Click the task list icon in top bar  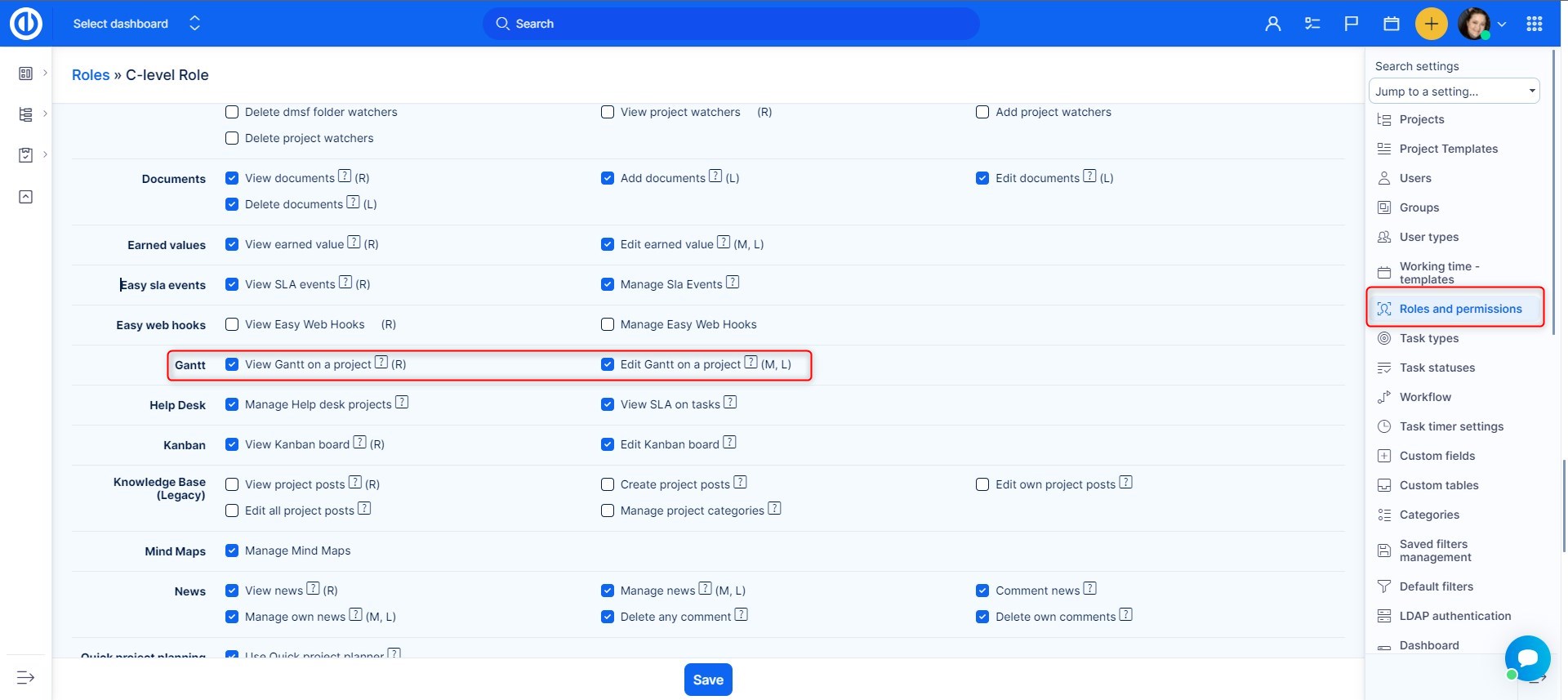click(x=1312, y=24)
